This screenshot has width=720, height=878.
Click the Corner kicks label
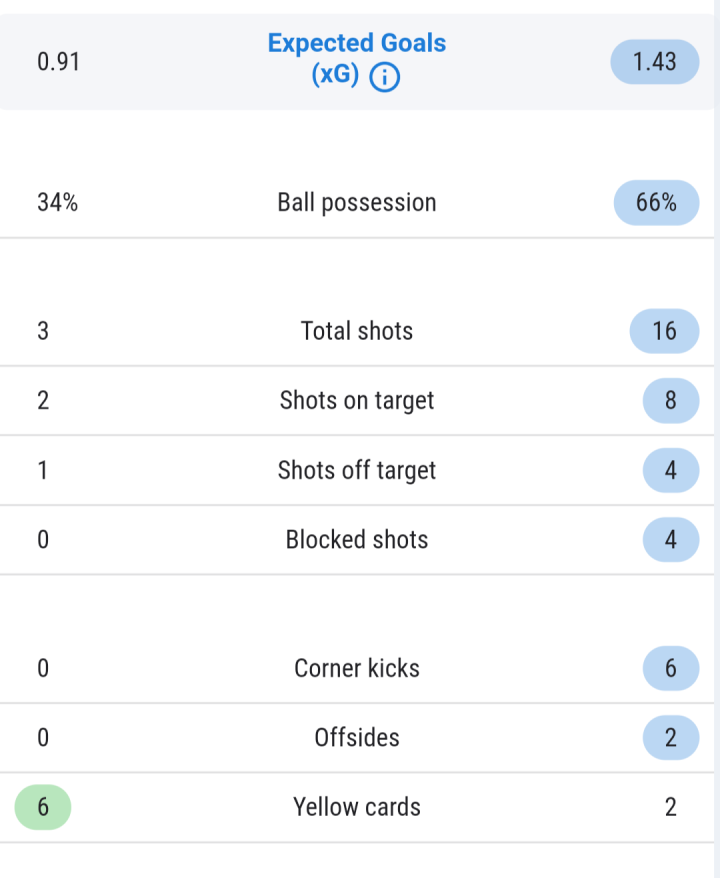point(357,668)
